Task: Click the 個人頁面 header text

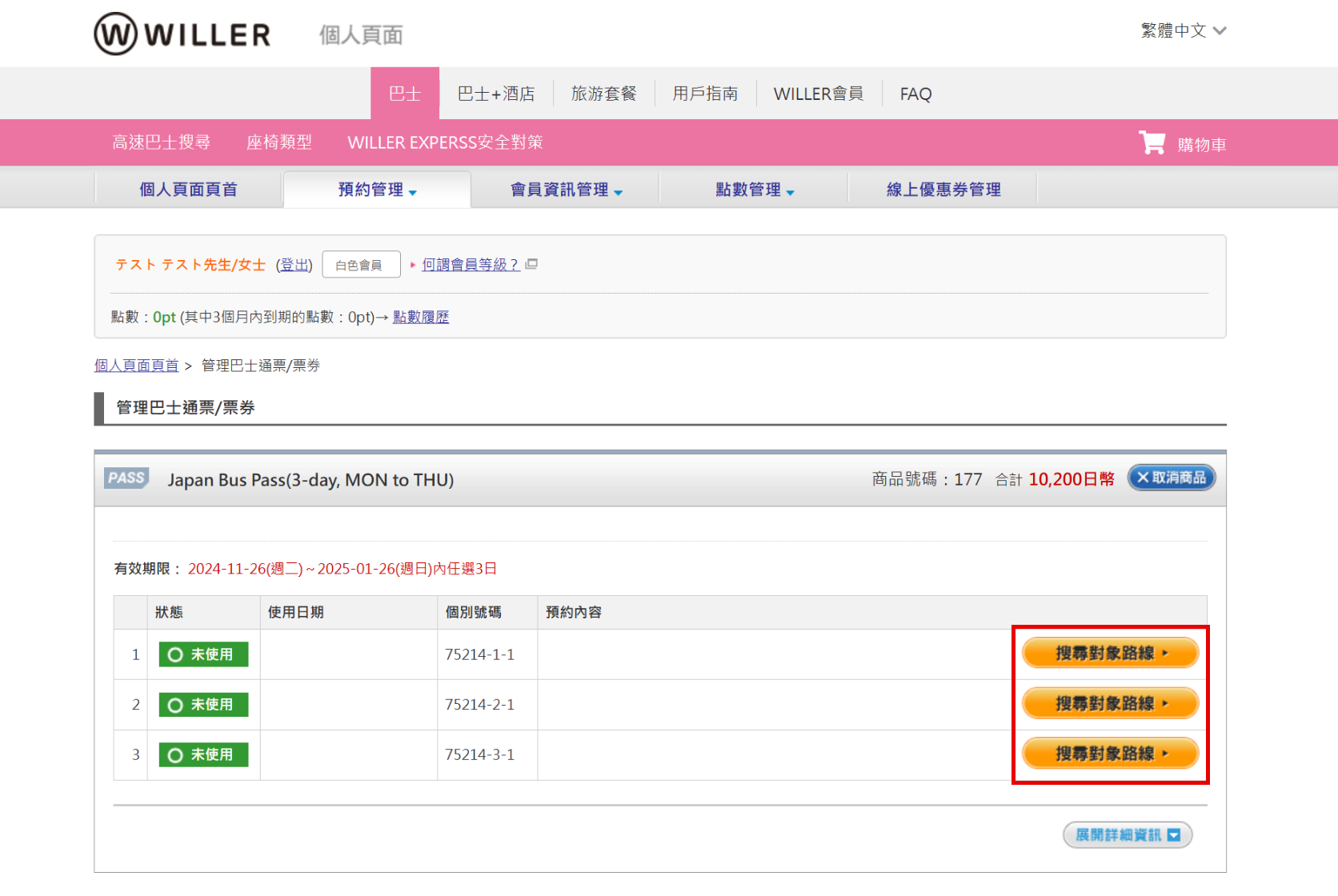Action: point(361,34)
